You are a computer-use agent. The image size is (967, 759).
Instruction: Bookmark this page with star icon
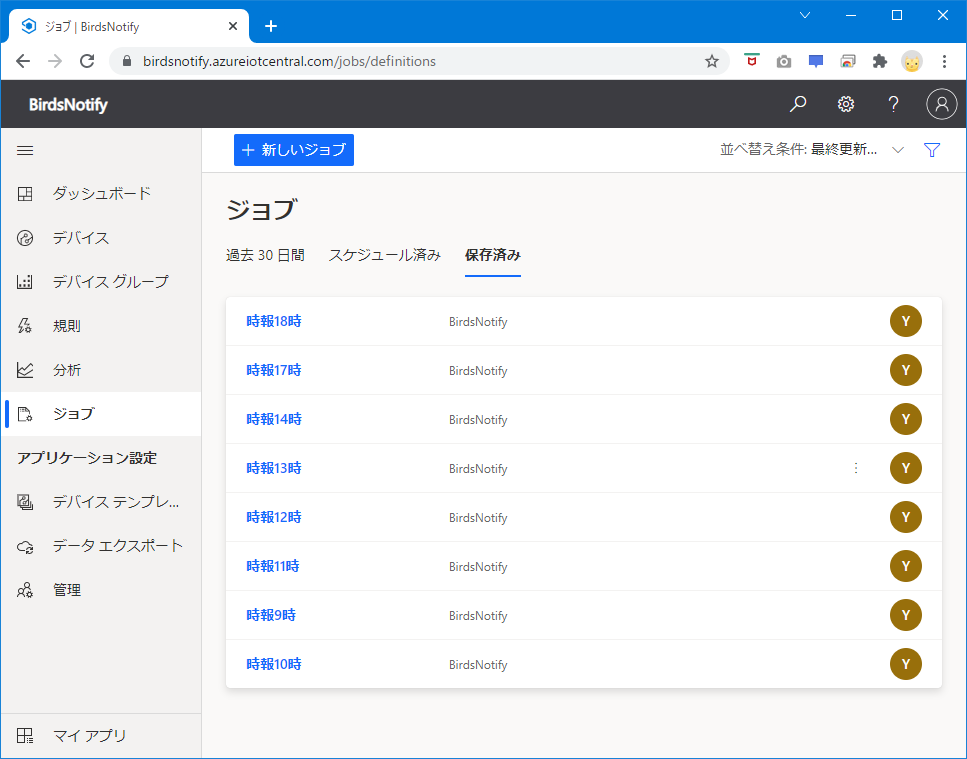coord(712,61)
